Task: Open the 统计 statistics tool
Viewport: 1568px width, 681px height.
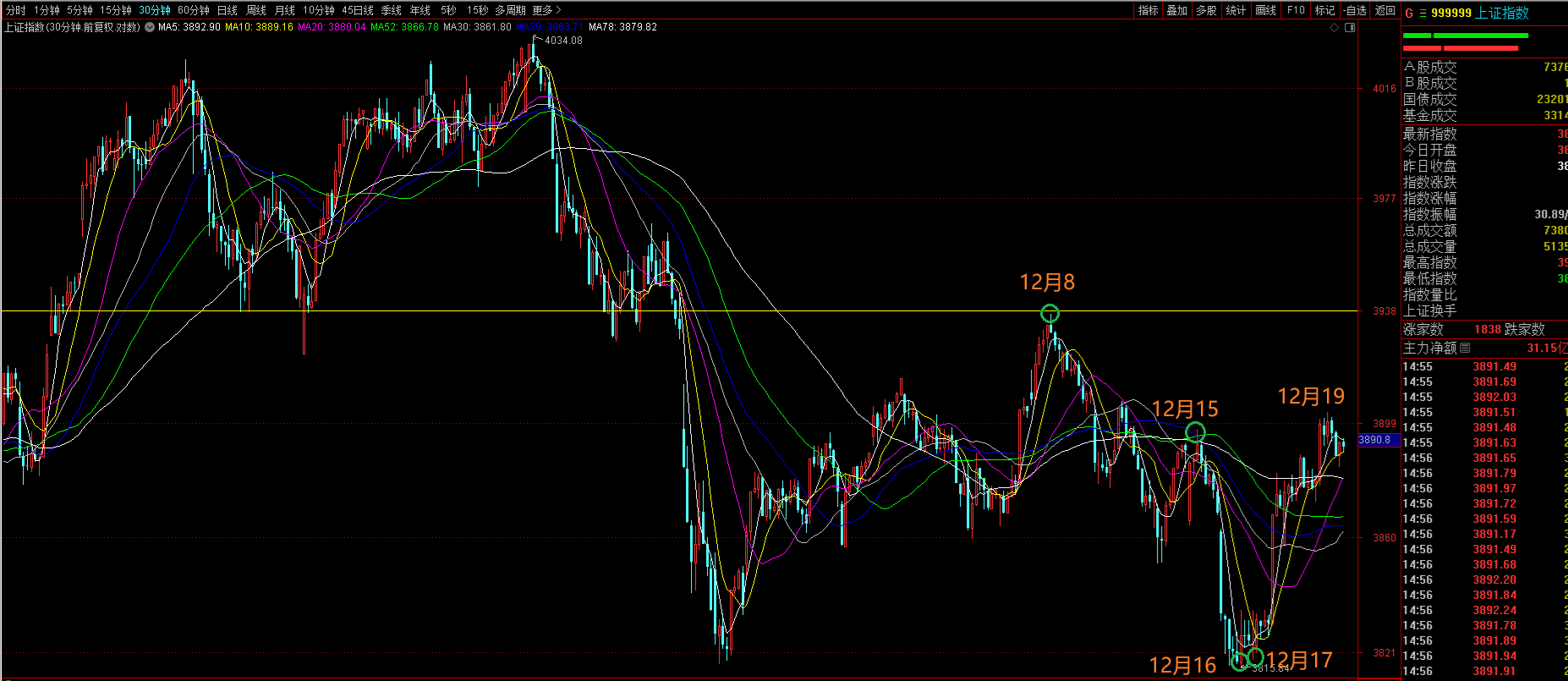Action: [x=1236, y=10]
